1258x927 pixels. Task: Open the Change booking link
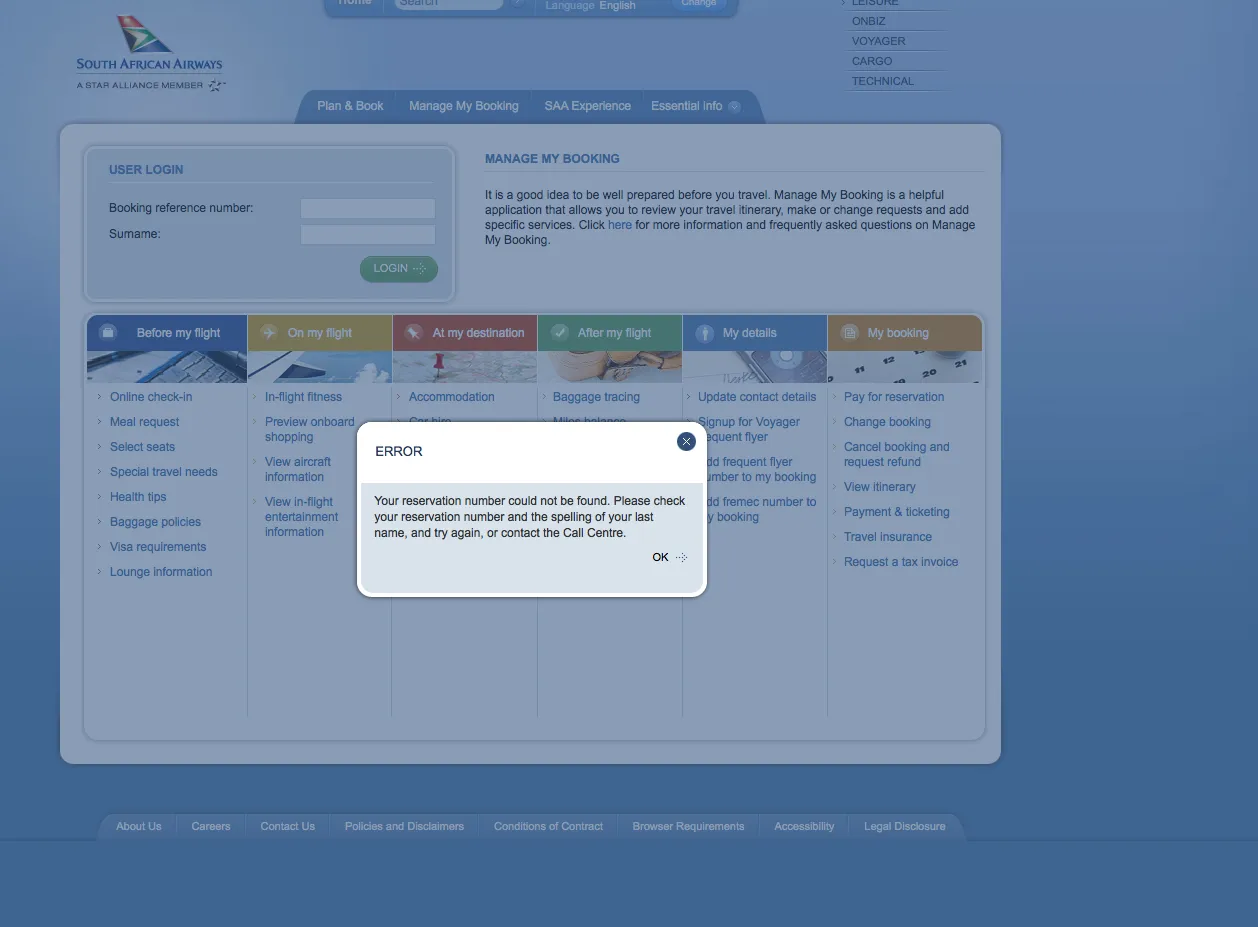(887, 422)
